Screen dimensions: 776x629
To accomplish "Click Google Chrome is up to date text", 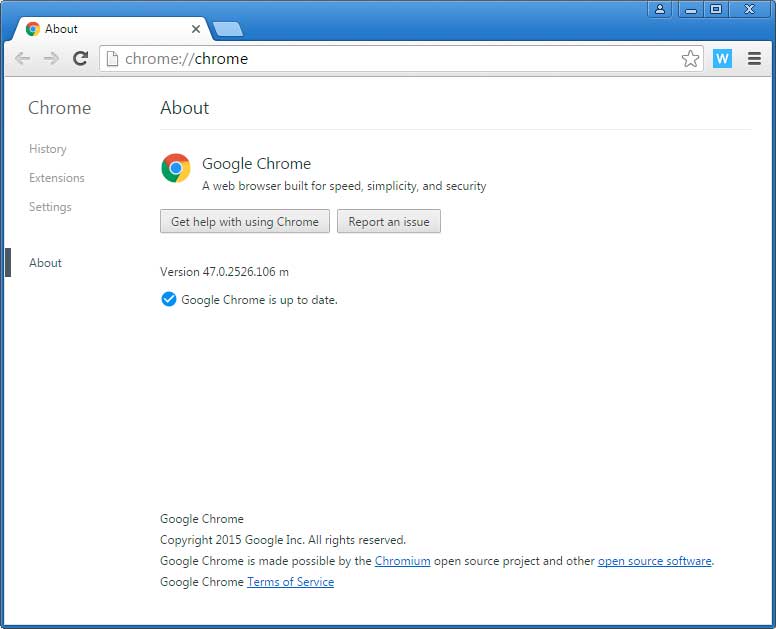I will coord(259,300).
